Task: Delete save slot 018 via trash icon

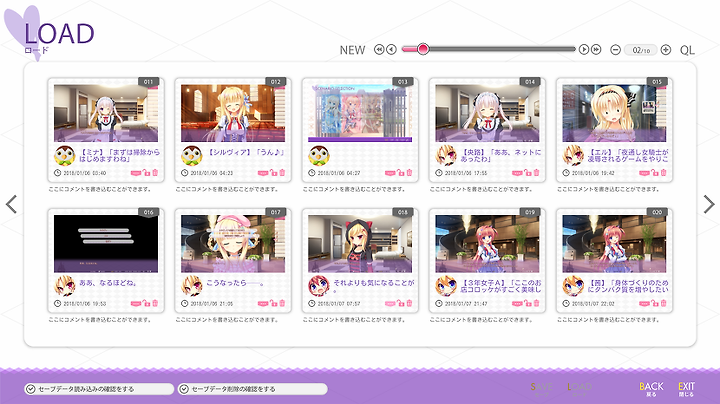Action: pos(410,303)
